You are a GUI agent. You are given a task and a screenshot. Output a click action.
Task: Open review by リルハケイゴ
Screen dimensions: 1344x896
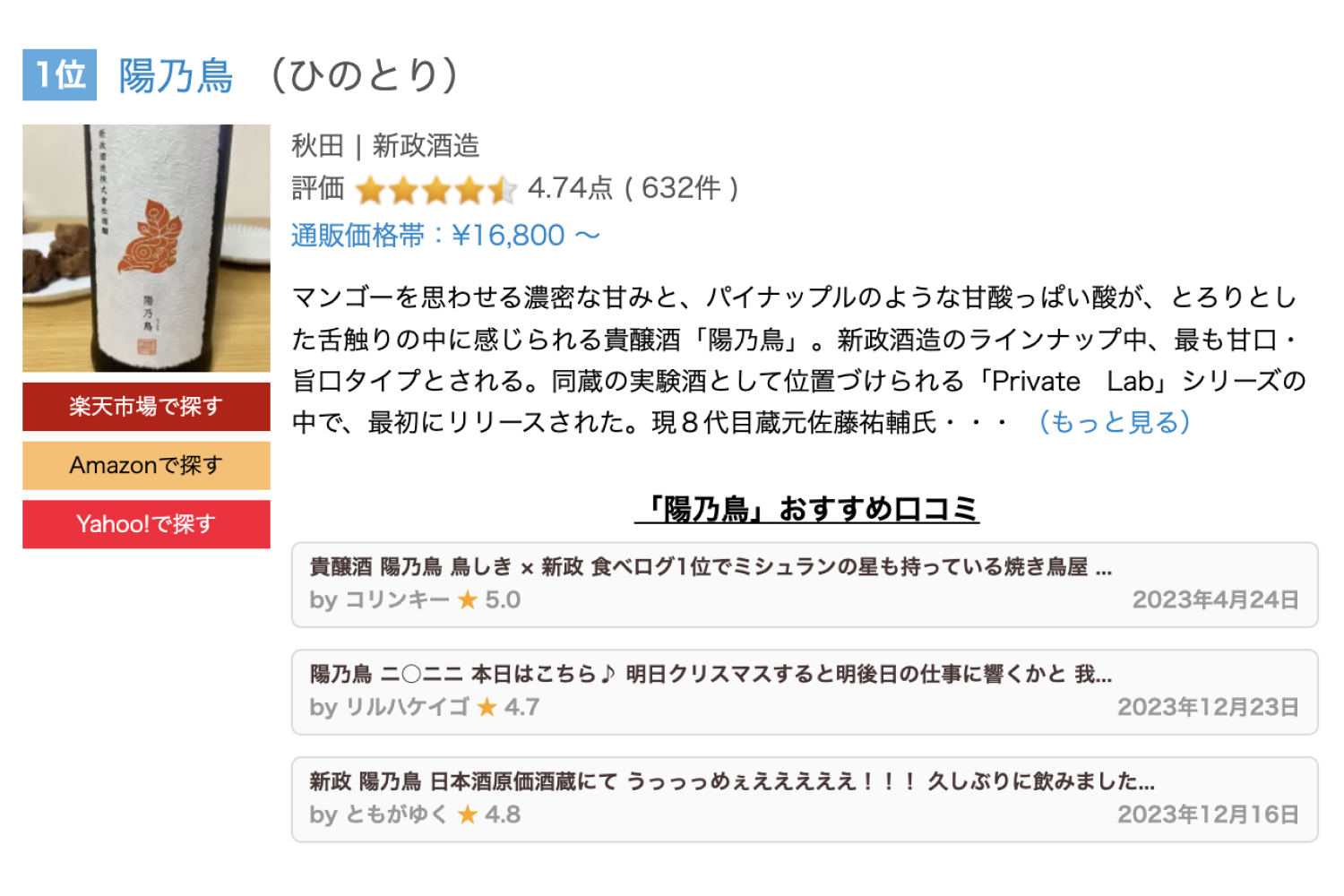[x=805, y=692]
